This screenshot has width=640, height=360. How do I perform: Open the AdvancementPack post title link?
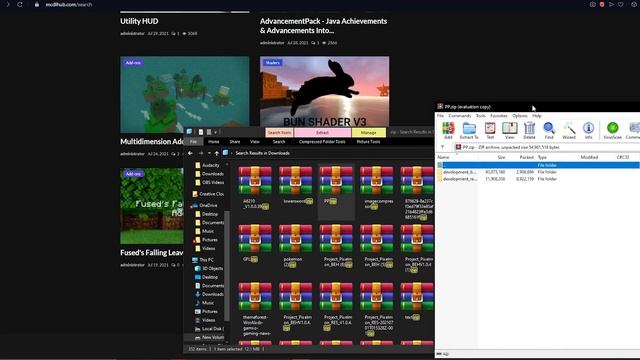(x=323, y=26)
